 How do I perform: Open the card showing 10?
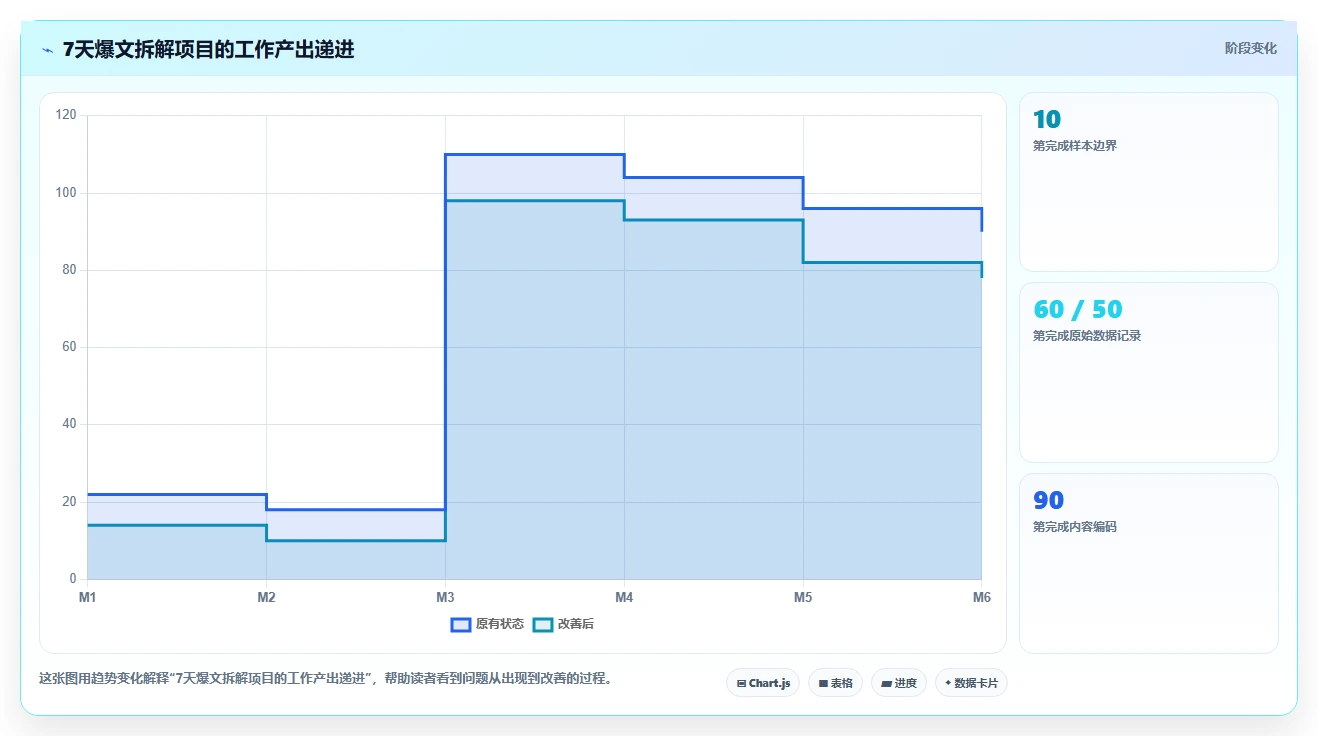click(x=1148, y=182)
